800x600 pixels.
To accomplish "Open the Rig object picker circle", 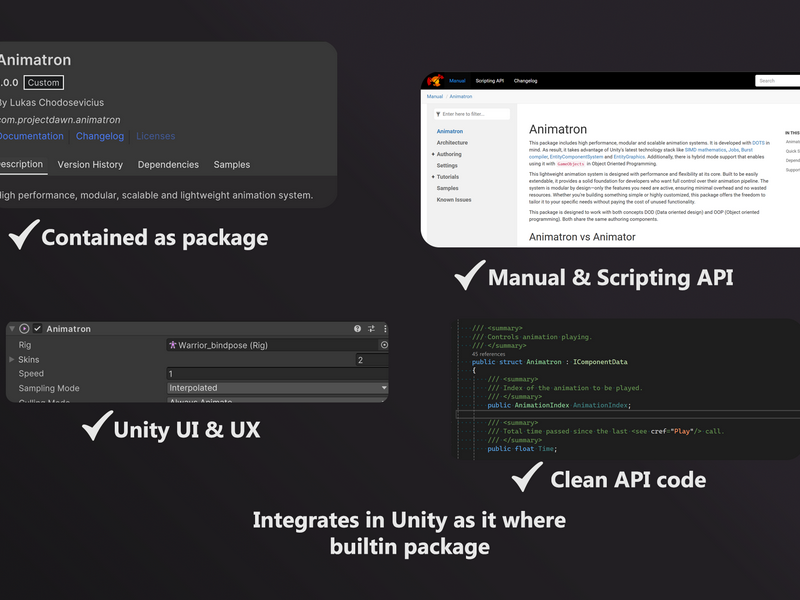I will [384, 345].
